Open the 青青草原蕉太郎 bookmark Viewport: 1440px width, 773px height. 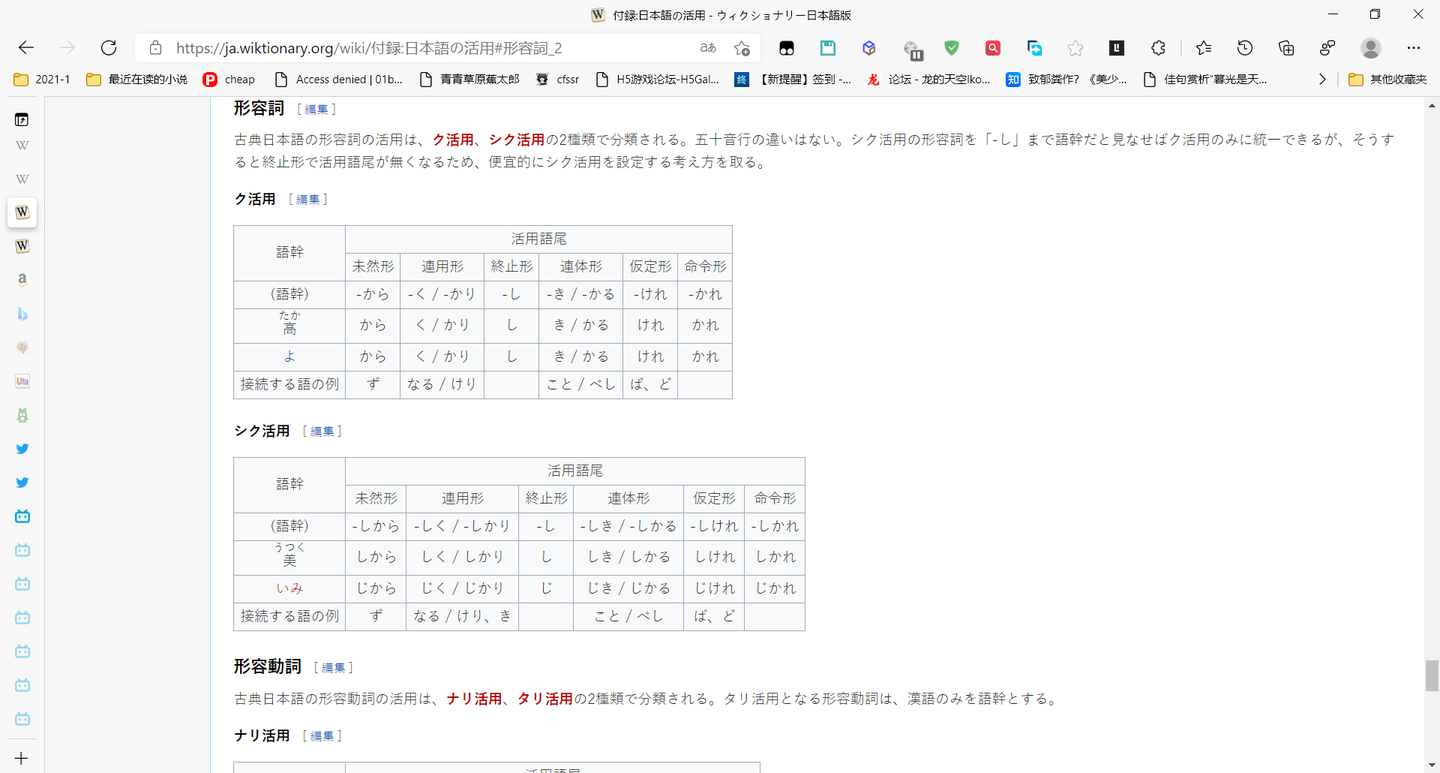pos(469,79)
